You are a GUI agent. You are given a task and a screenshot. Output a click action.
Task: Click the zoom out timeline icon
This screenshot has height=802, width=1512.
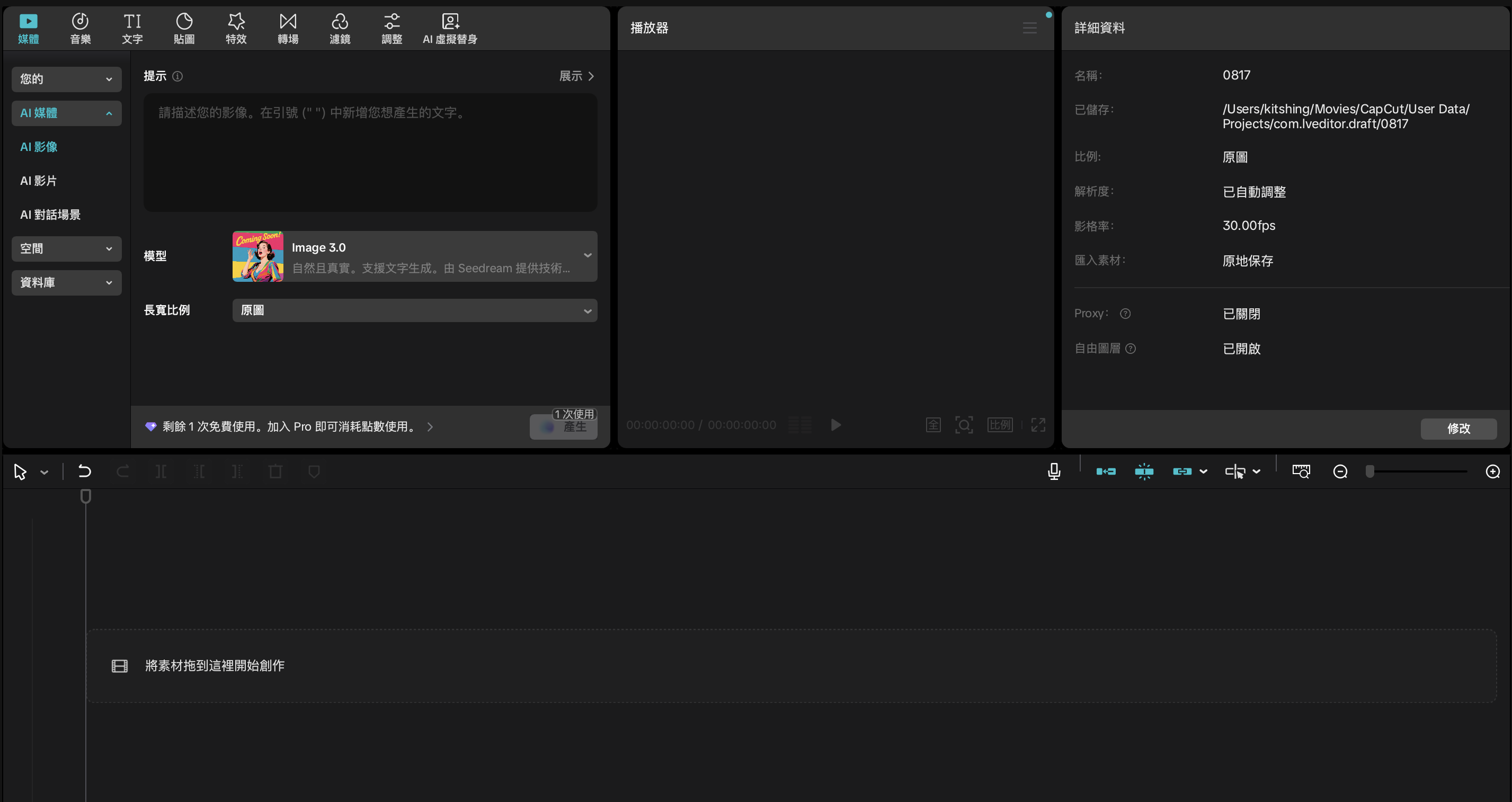(x=1340, y=471)
